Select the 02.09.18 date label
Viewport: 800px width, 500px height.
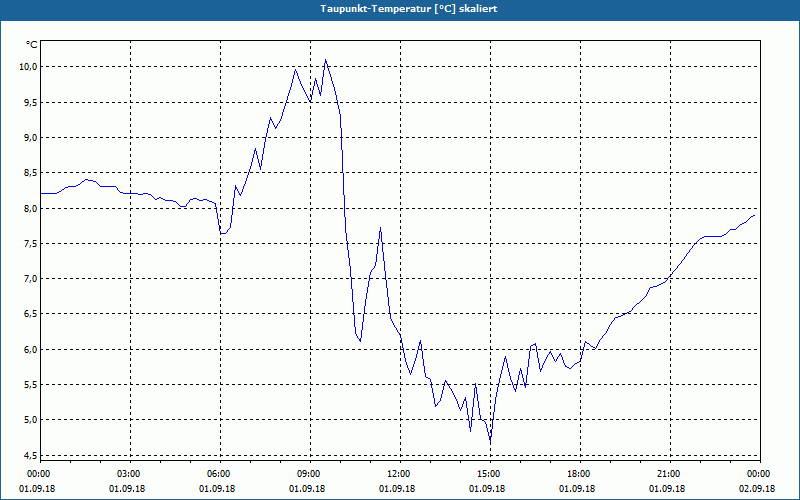pyautogui.click(x=757, y=489)
